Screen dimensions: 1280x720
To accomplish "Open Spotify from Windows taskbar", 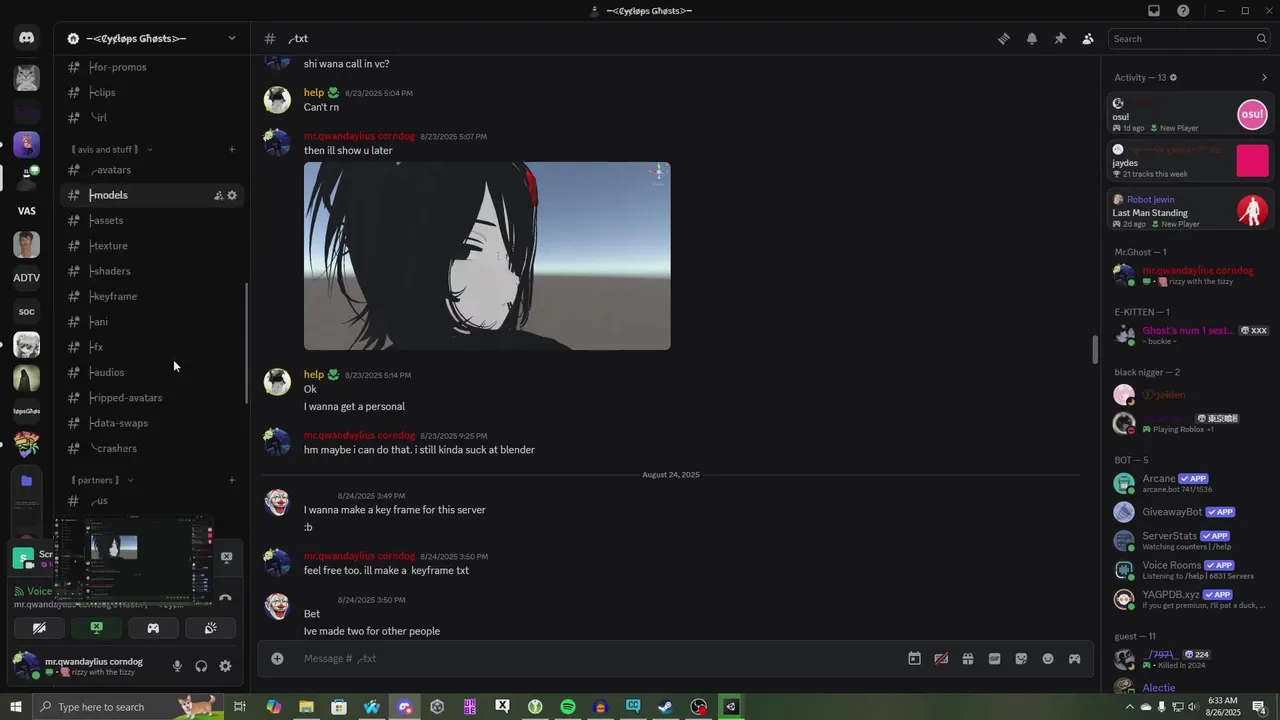I will pyautogui.click(x=568, y=707).
